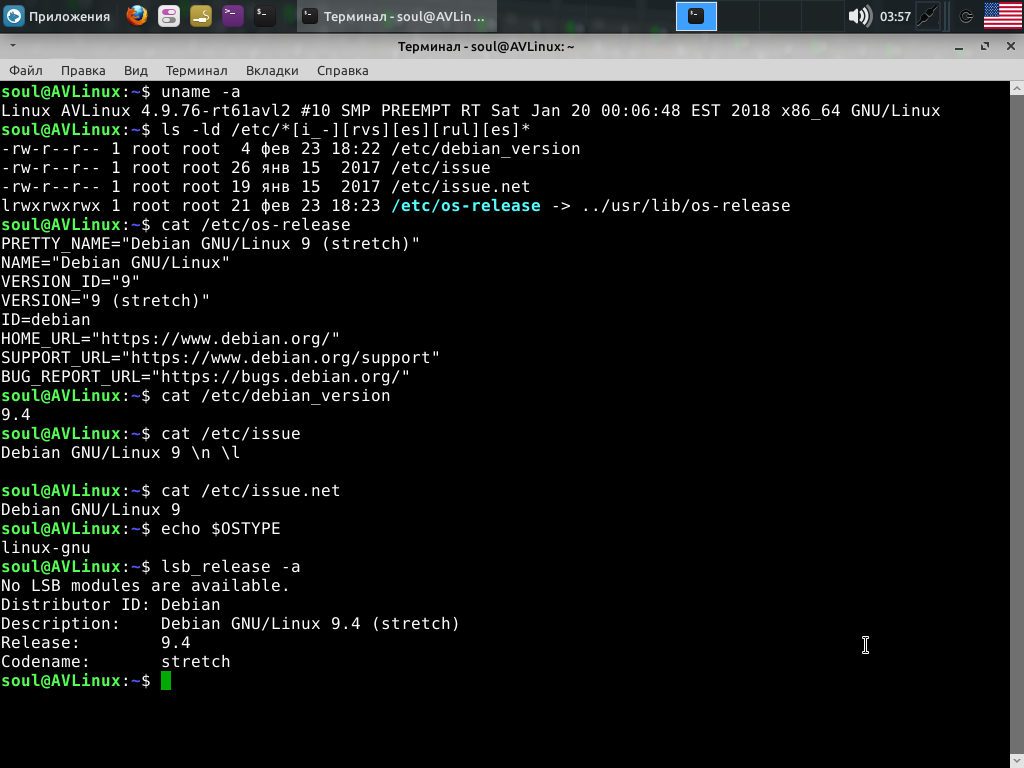Minimize the terminal window
Screen dimensions: 1024x768
pos(959,47)
